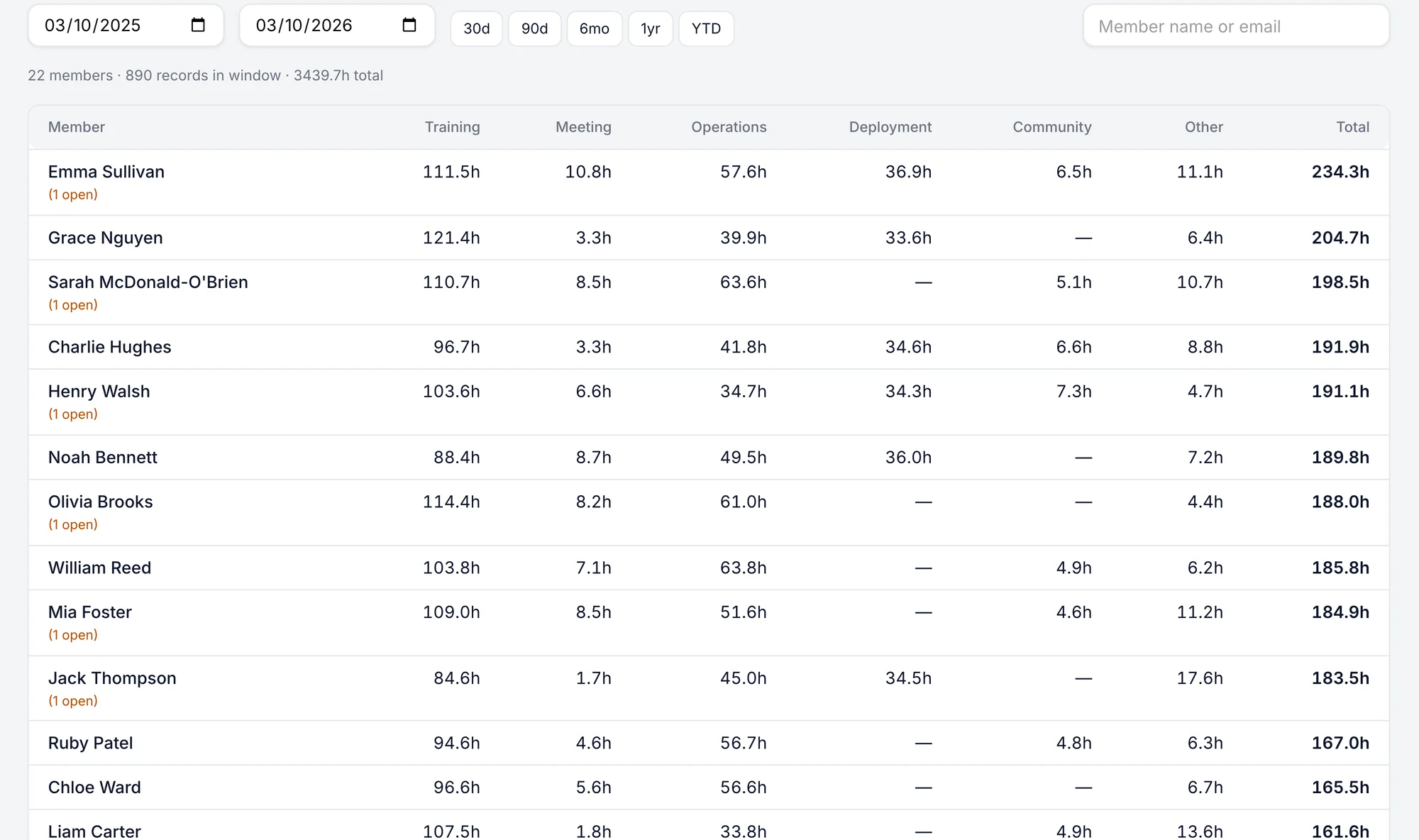Click the Deployment column header

(x=890, y=127)
